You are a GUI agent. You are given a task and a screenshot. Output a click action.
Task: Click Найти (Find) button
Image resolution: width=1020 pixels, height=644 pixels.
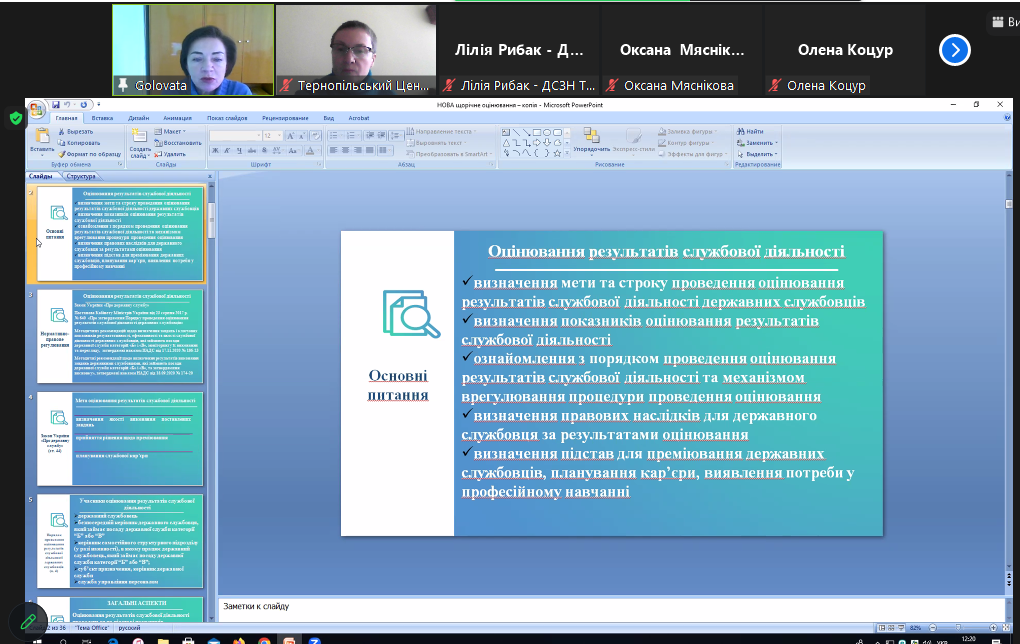point(750,131)
